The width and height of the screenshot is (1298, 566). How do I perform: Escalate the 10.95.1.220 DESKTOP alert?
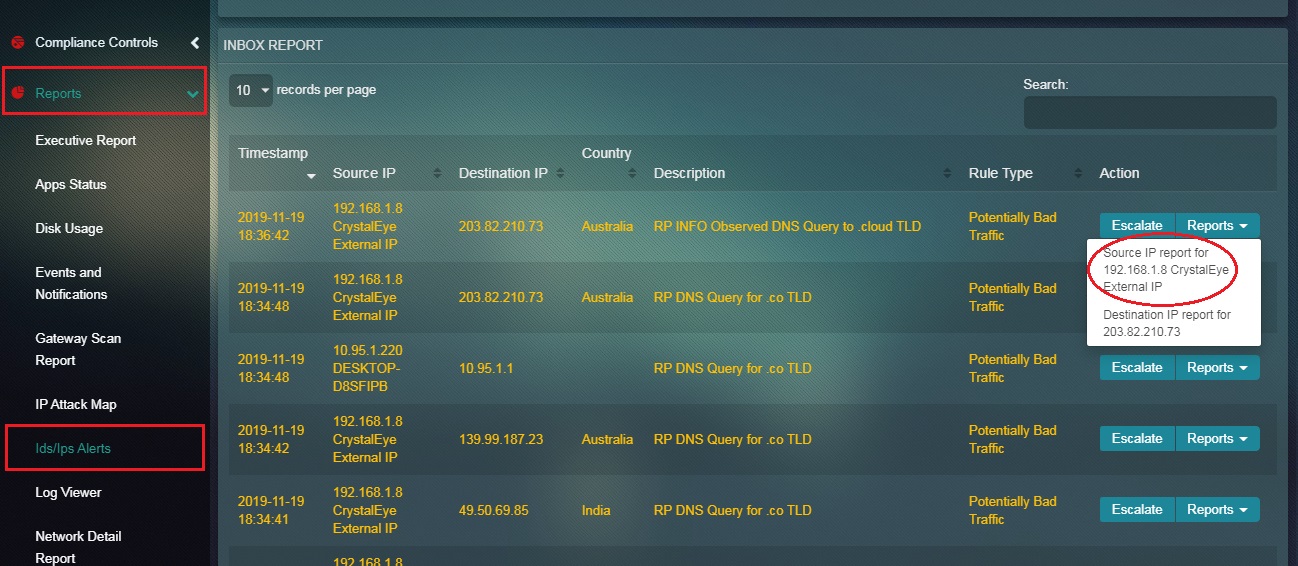click(1137, 368)
